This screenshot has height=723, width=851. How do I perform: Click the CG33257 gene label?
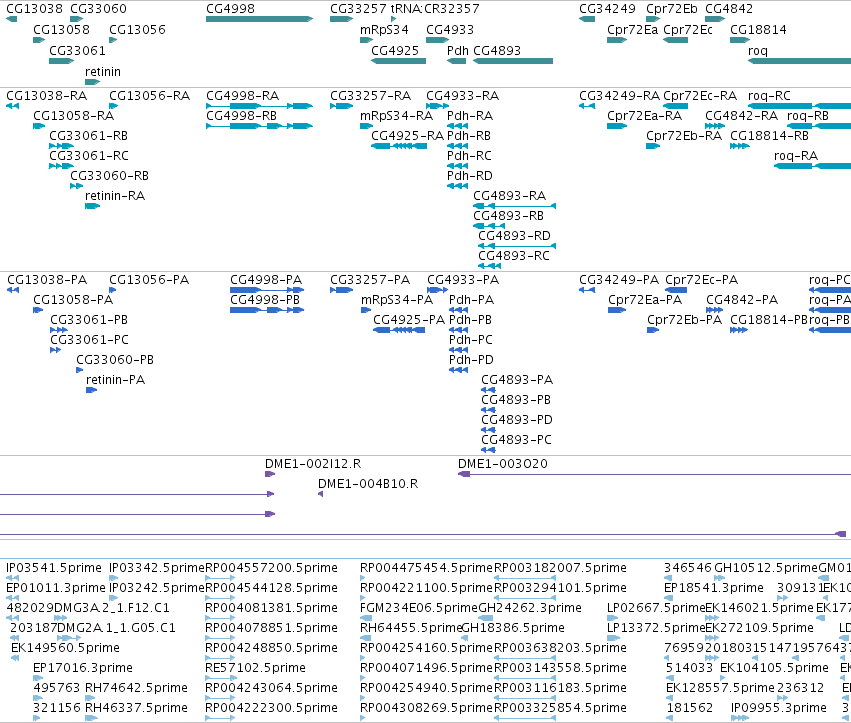(358, 9)
